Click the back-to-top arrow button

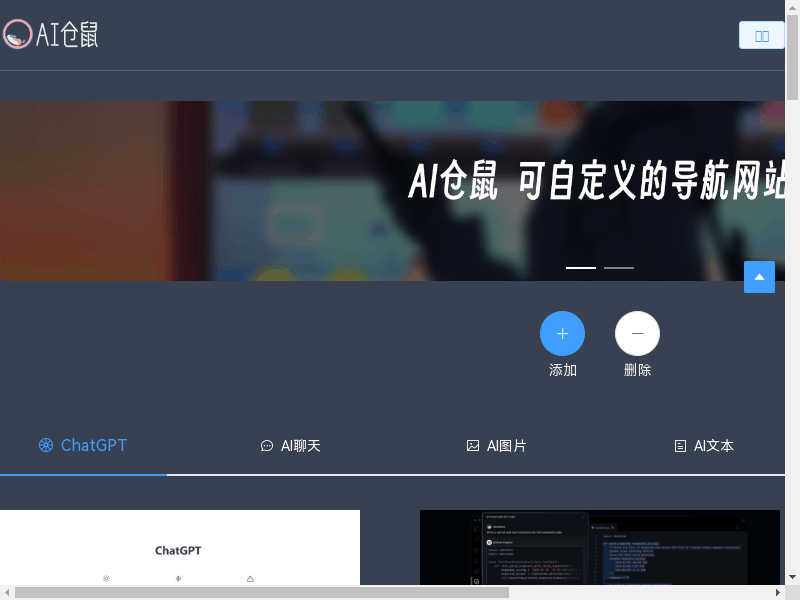(759, 277)
